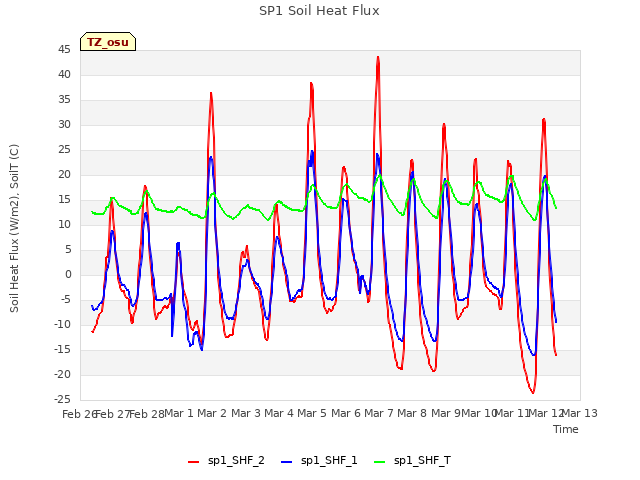The image size is (640, 480).
Task: Click the 0 y-axis tick label
Action: coord(68,275)
